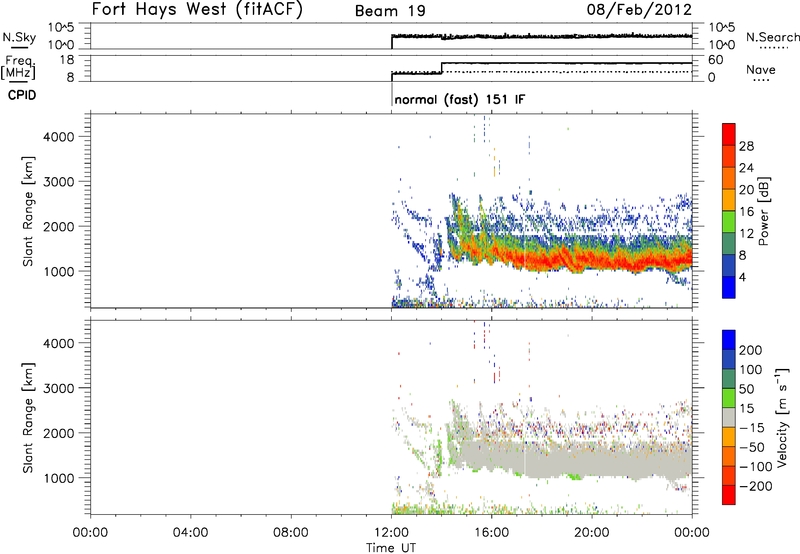Click the blue bottom of power colorbar

pyautogui.click(x=729, y=287)
